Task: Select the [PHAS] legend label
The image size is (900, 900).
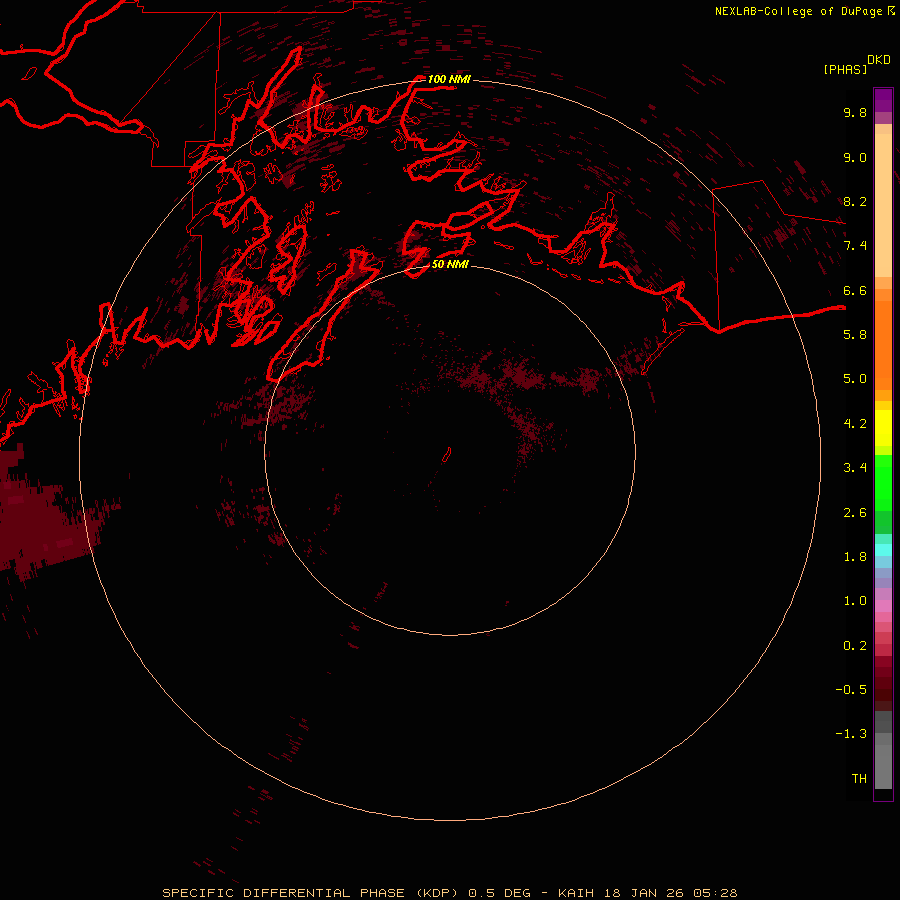Action: pyautogui.click(x=845, y=69)
